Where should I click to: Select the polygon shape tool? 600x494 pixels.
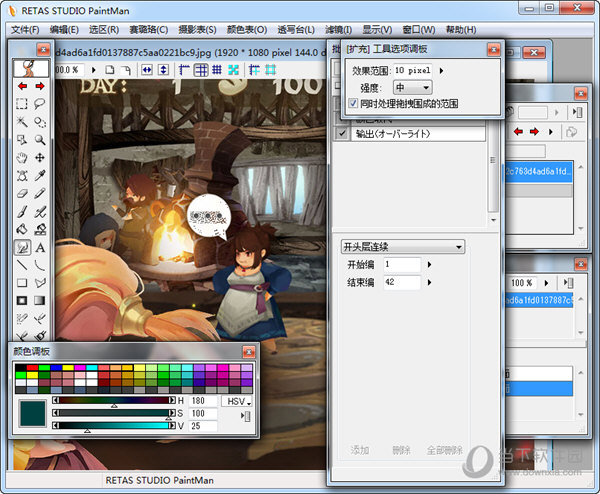[x=40, y=283]
